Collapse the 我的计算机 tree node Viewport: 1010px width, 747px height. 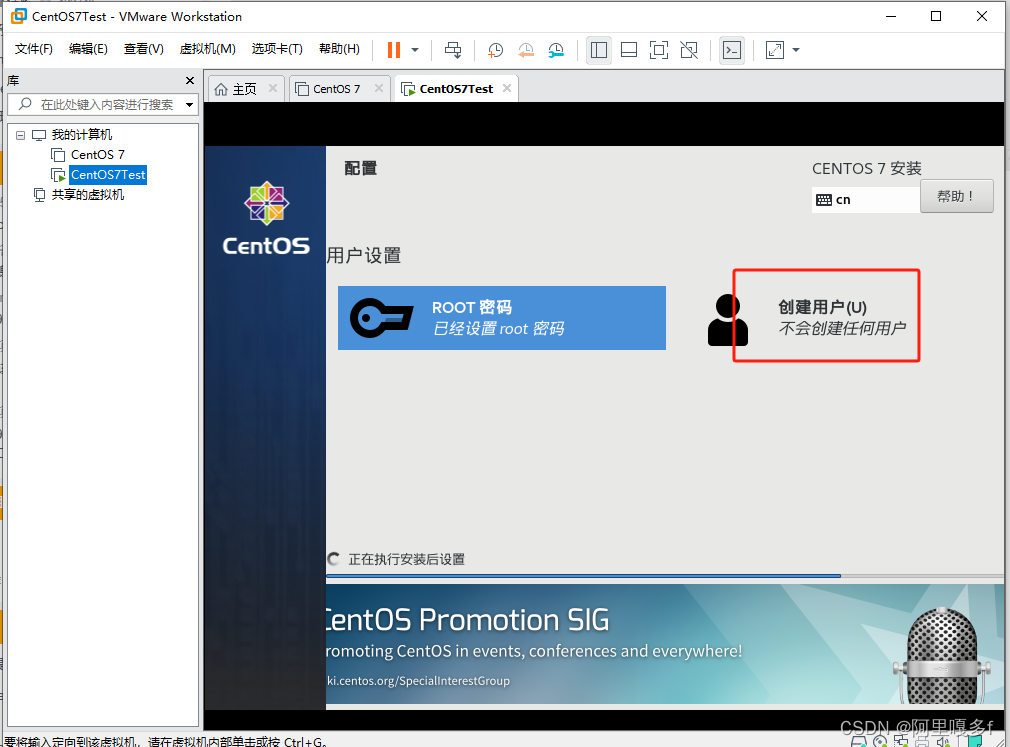pos(20,134)
